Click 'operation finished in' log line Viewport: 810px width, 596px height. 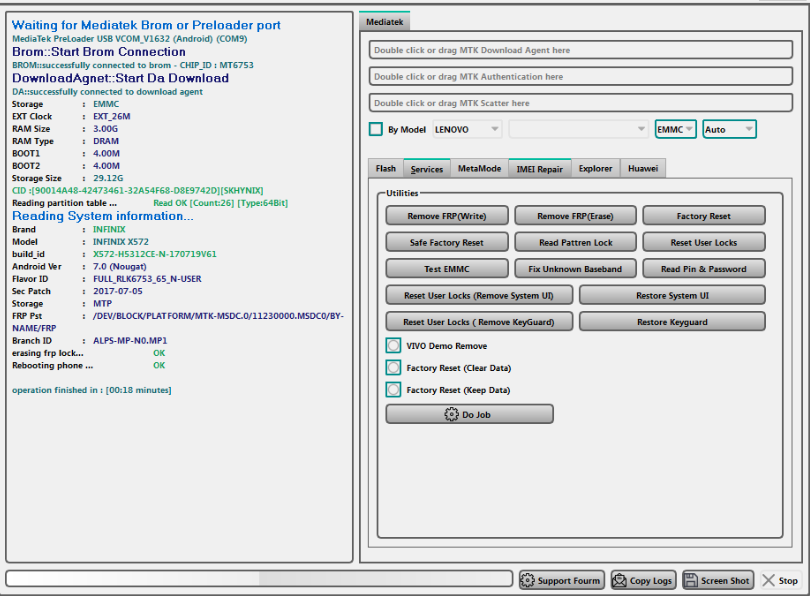(91, 390)
